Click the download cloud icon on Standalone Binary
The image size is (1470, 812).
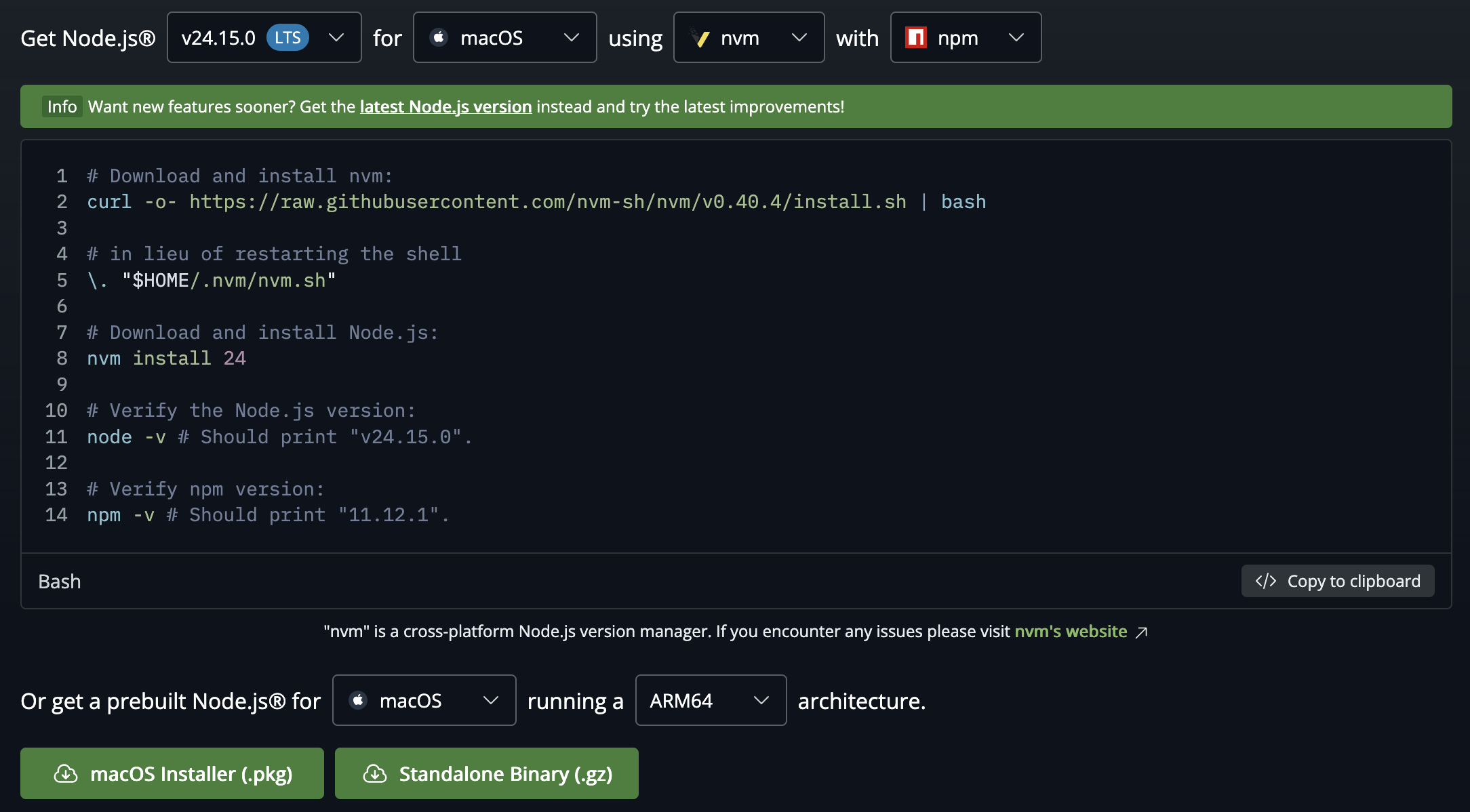click(375, 773)
